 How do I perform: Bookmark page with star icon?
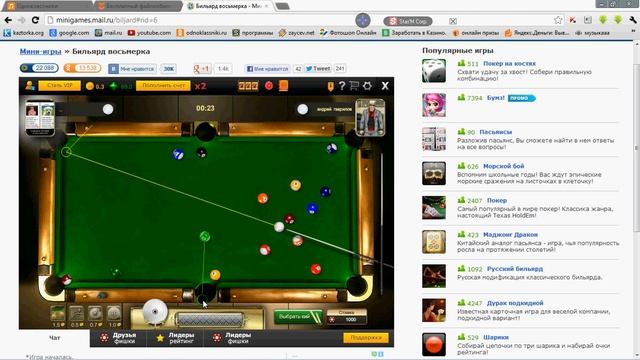pyautogui.click(x=558, y=20)
